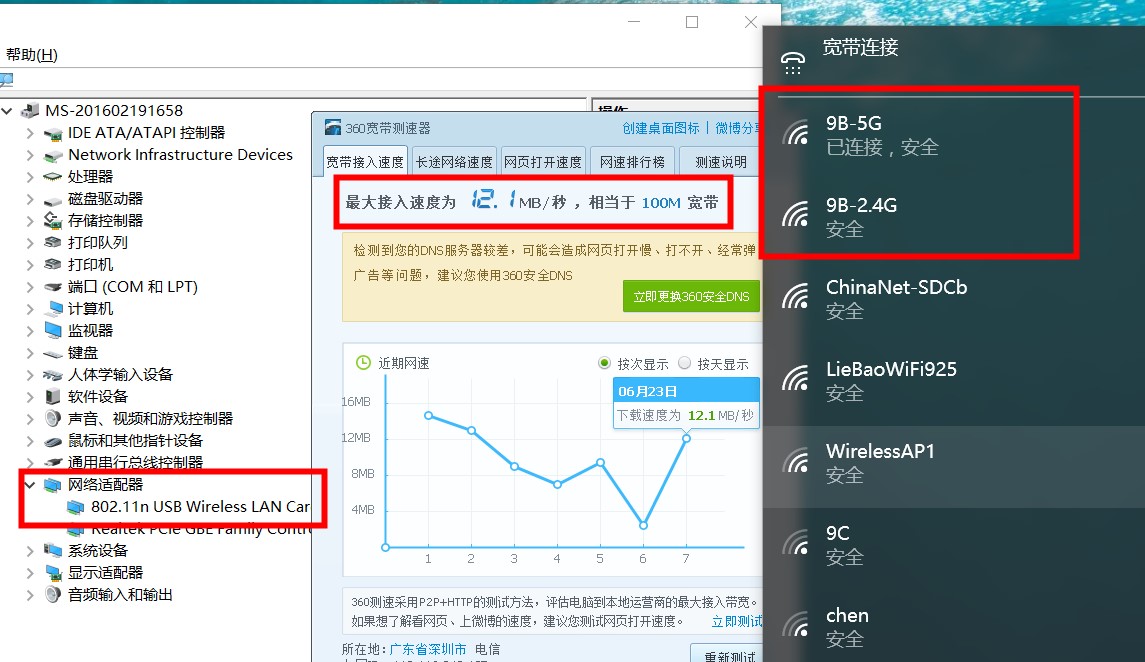
Task: Click the 人体学输入设备 icon
Action: (x=53, y=375)
